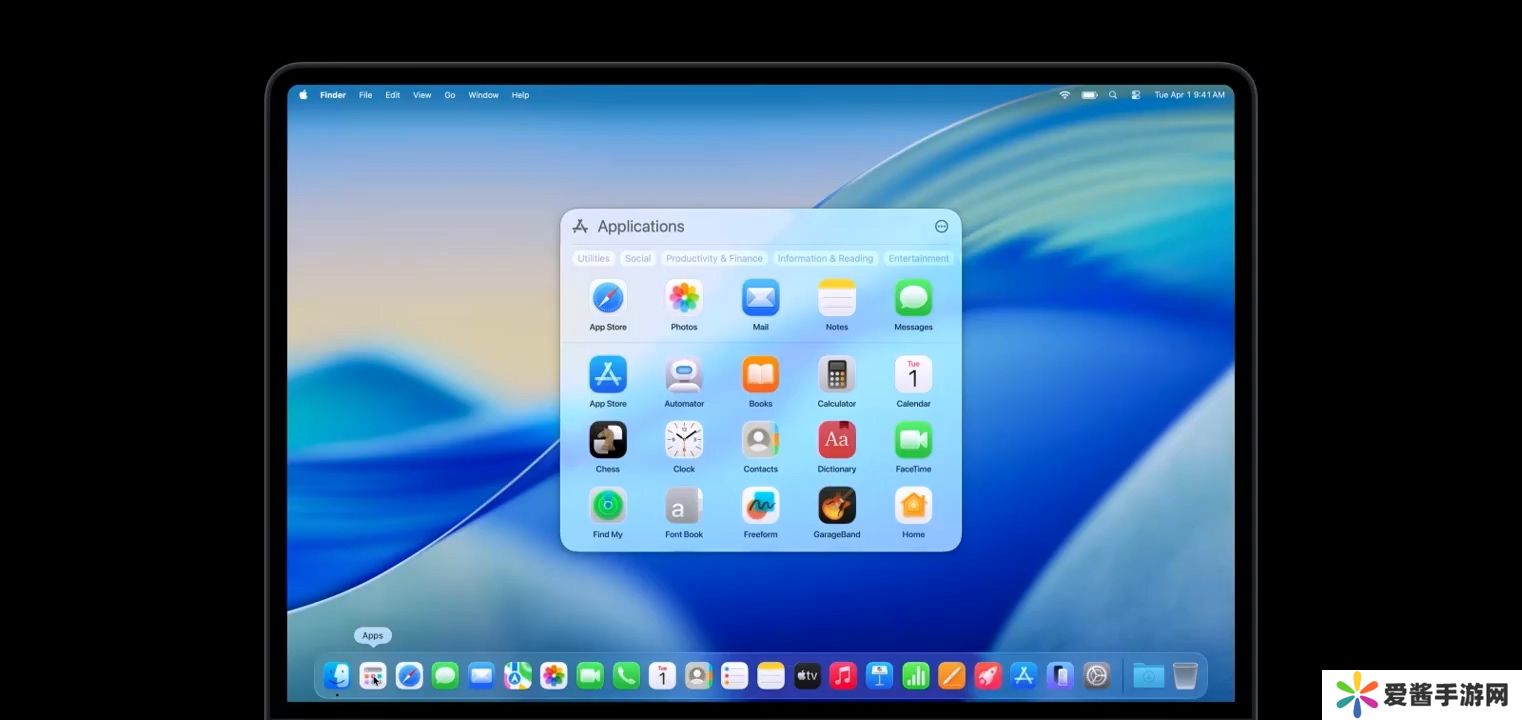Launch GarageBand from the Applications panel
The image size is (1522, 720).
[837, 506]
